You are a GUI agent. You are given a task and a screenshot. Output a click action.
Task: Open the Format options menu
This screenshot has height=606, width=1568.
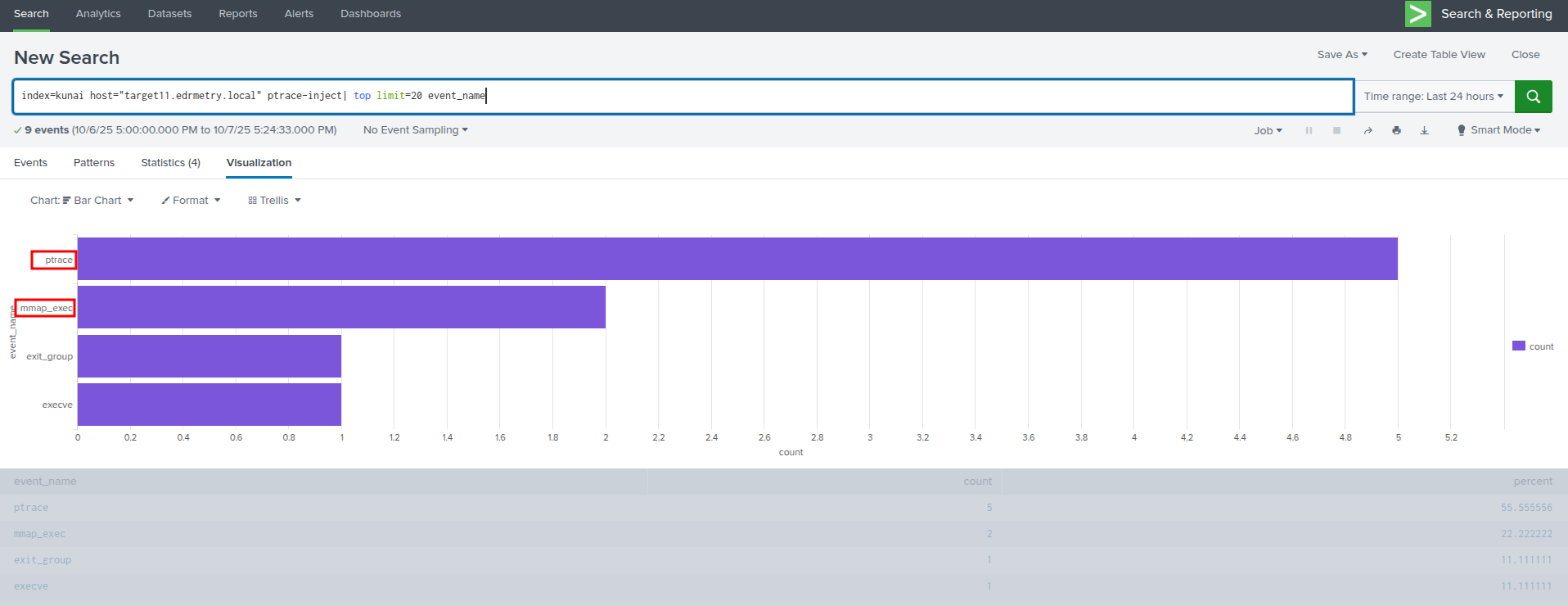[191, 201]
